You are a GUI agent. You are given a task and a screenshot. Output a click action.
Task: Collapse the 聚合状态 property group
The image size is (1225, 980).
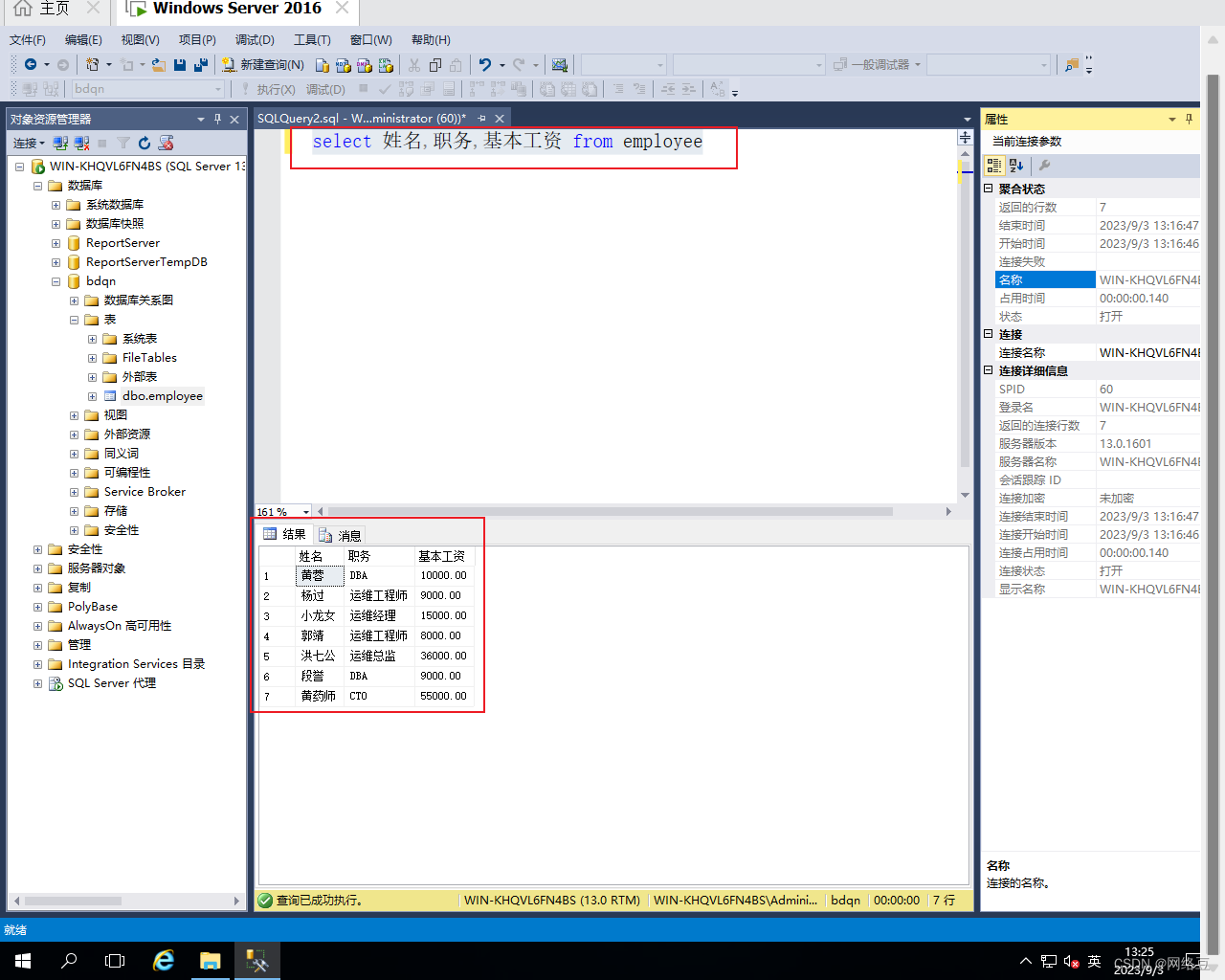pyautogui.click(x=989, y=189)
